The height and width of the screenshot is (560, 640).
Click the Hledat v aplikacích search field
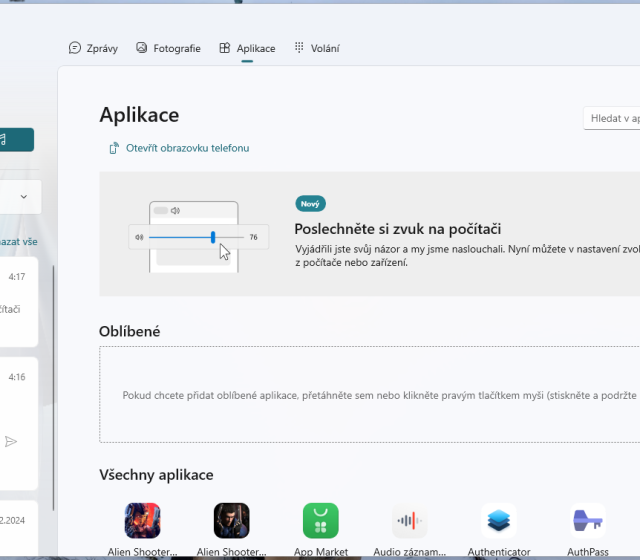pos(612,118)
